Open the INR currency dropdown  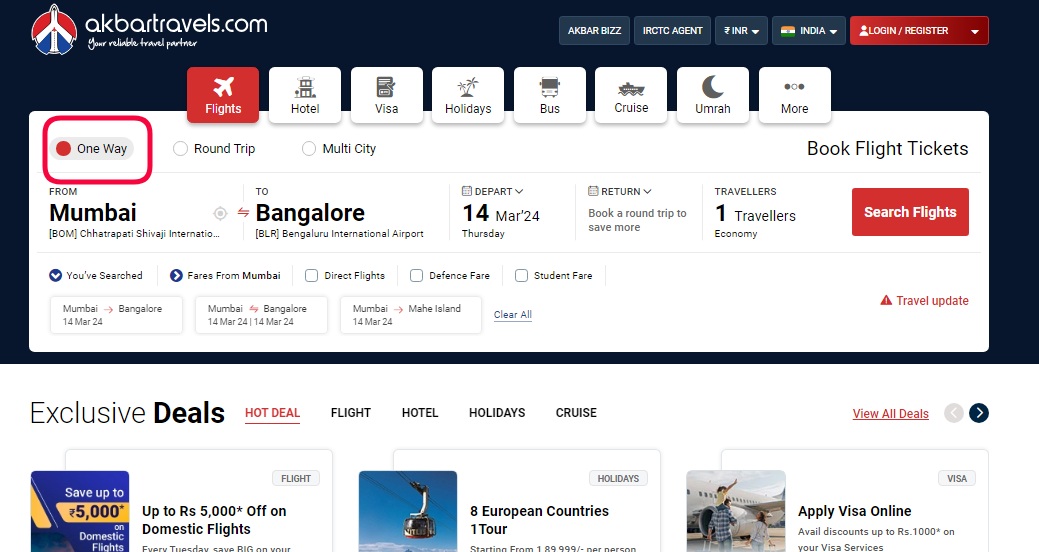tap(741, 30)
